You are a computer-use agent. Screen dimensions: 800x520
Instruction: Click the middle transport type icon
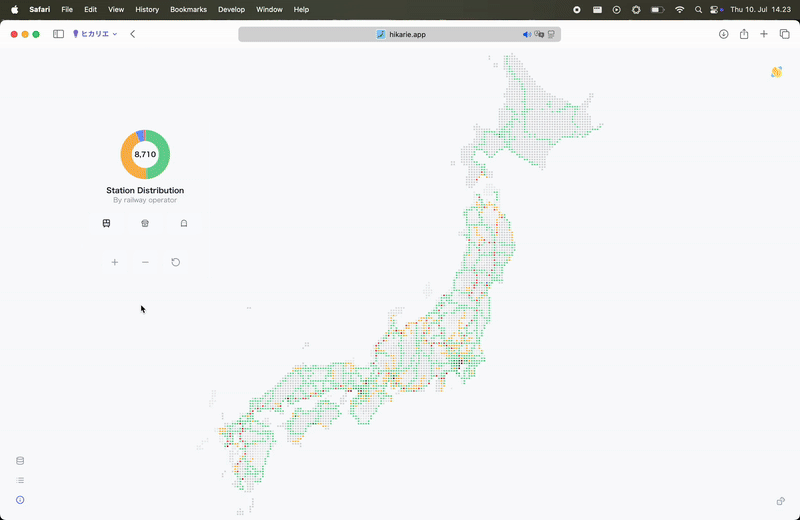(x=145, y=224)
